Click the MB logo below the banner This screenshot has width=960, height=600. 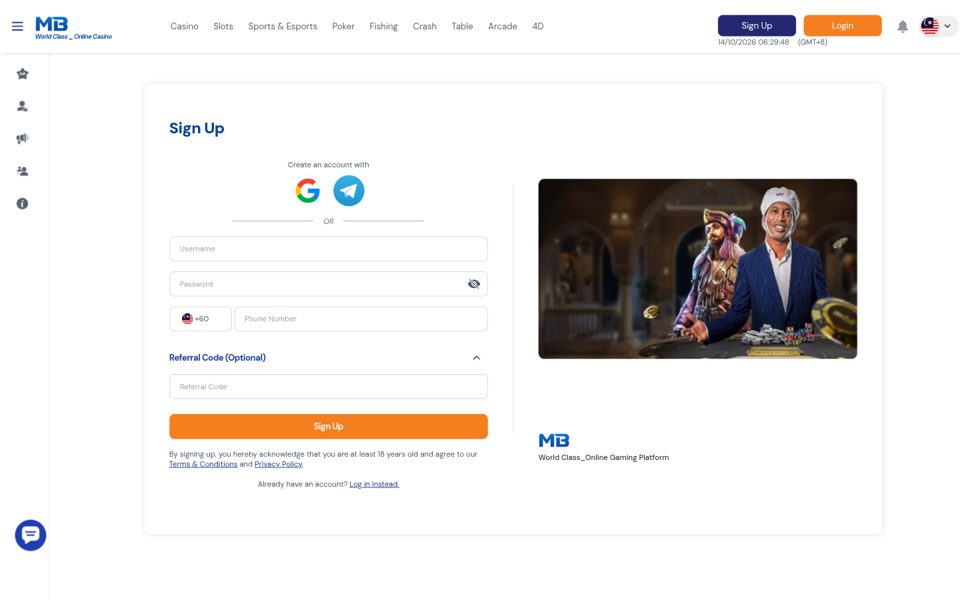click(554, 440)
